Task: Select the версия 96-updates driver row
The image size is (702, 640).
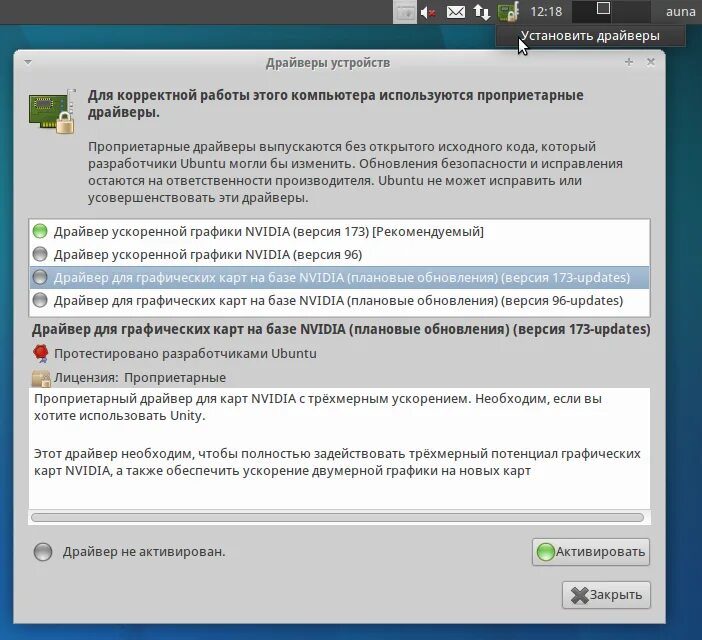Action: pyautogui.click(x=339, y=300)
